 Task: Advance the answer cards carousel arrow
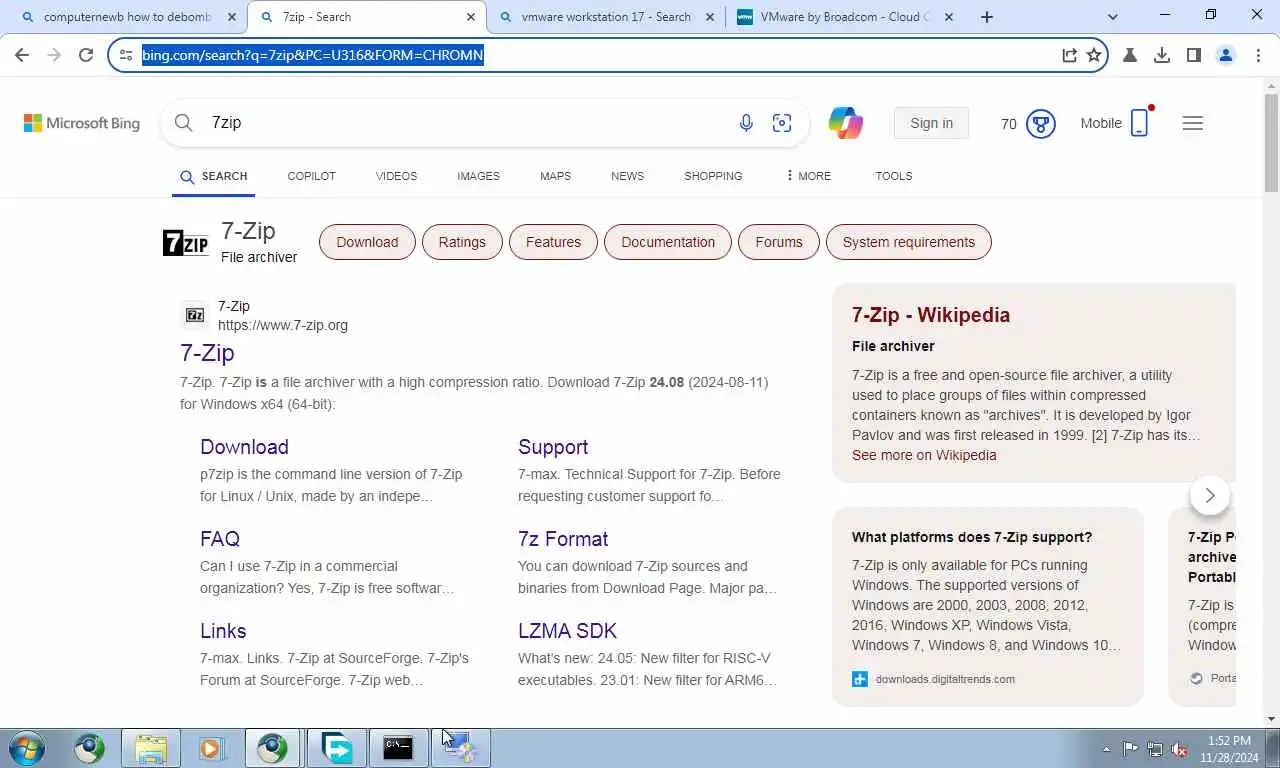1210,495
